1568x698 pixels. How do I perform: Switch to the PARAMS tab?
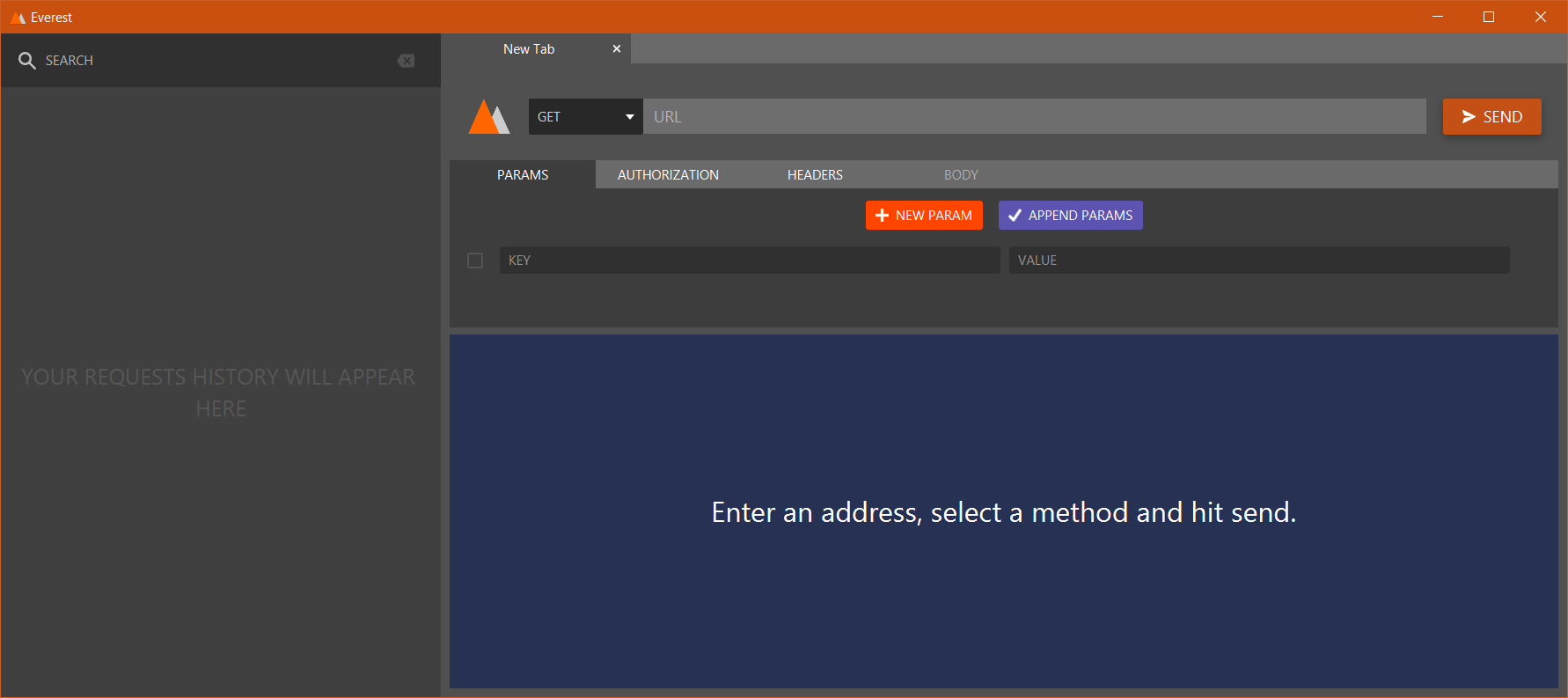coord(523,174)
